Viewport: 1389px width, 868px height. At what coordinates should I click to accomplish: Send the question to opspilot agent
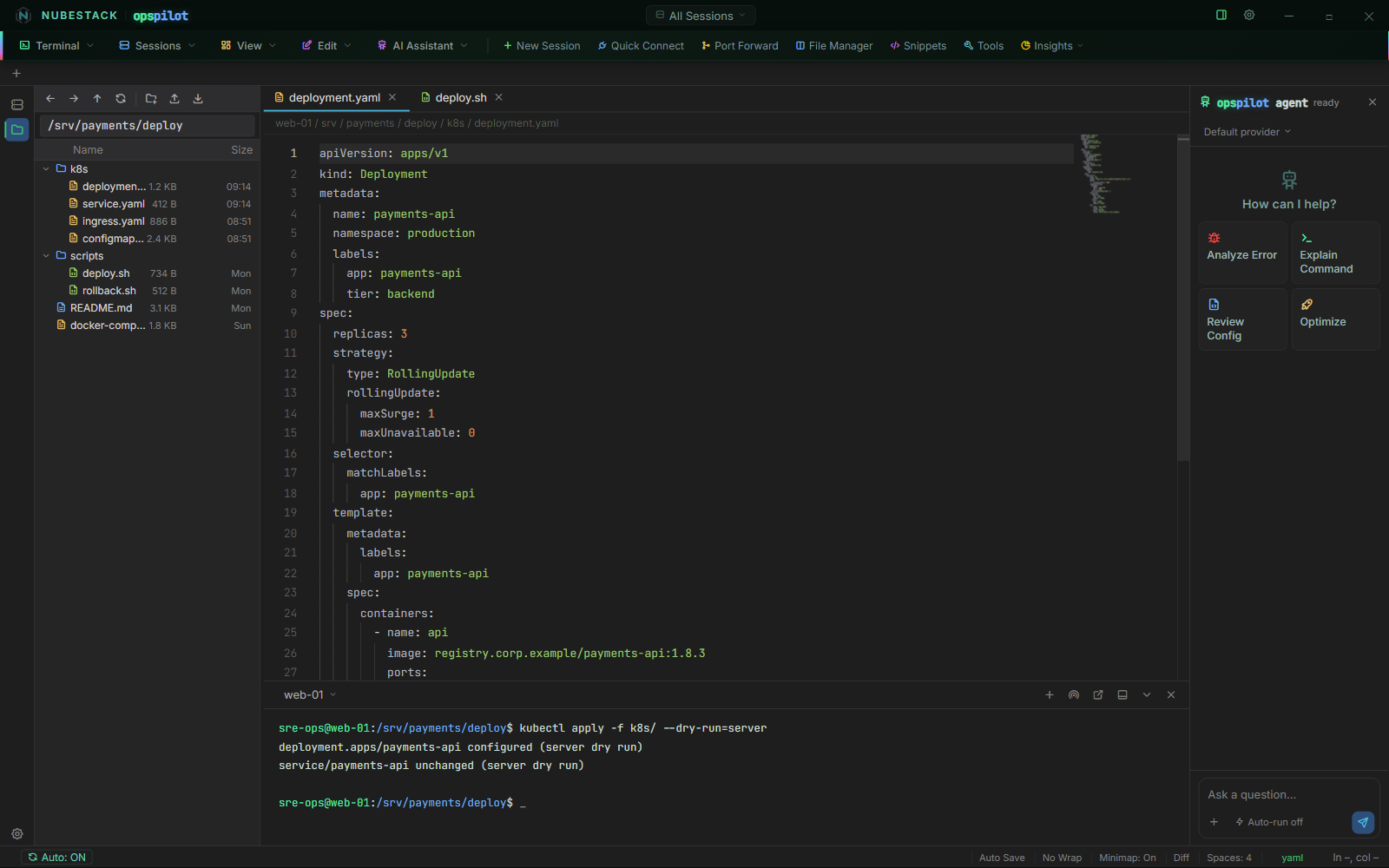[1363, 822]
